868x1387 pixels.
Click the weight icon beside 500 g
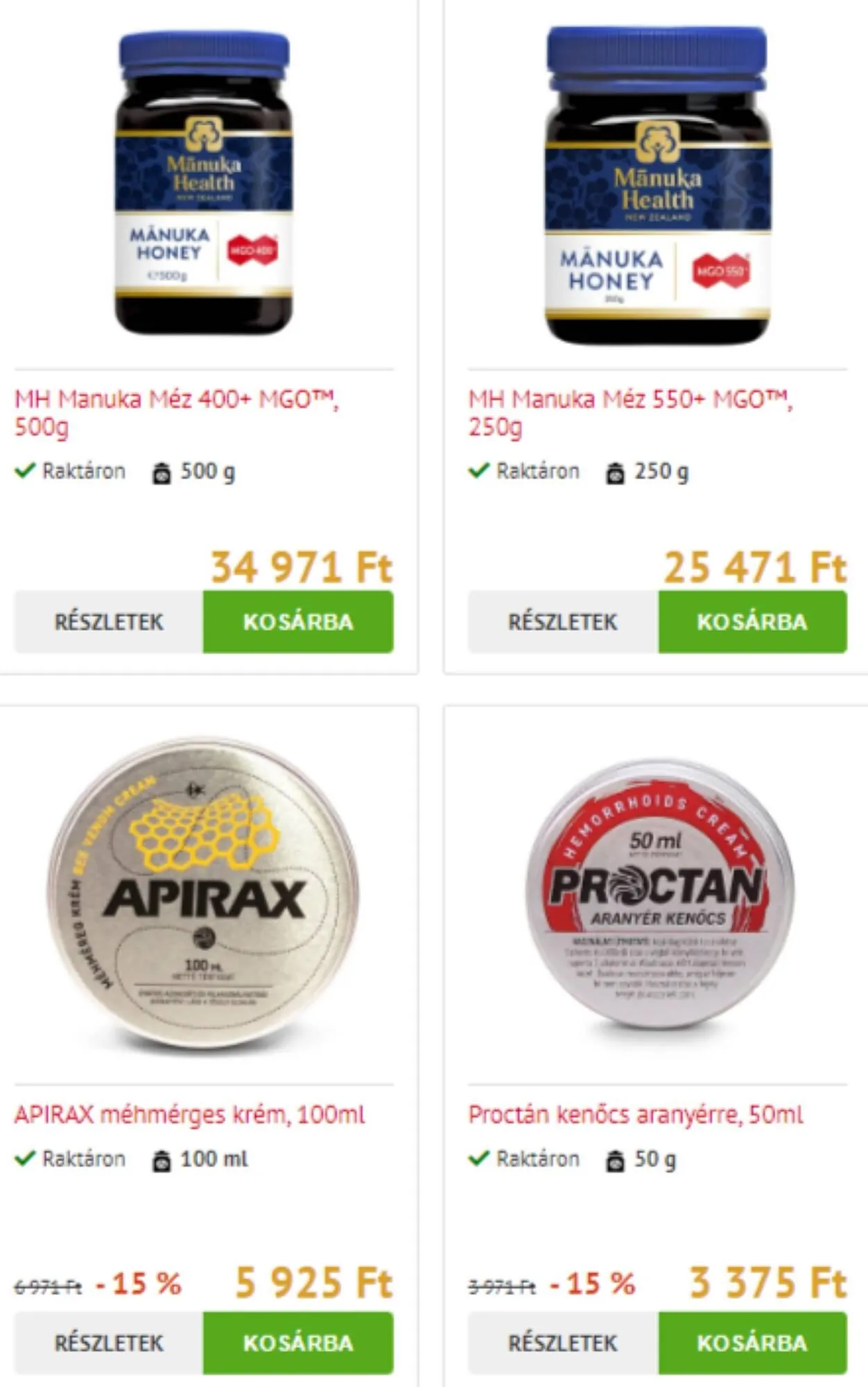pyautogui.click(x=162, y=472)
